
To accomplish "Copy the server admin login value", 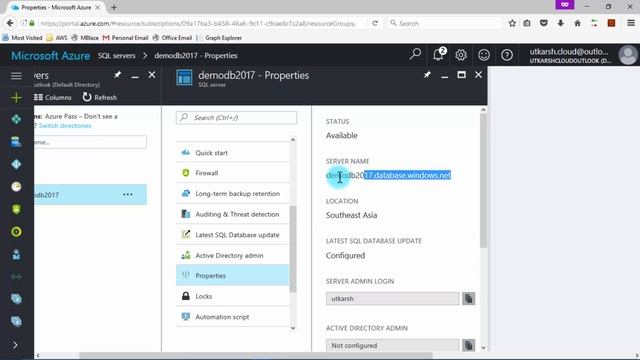I will 469,298.
